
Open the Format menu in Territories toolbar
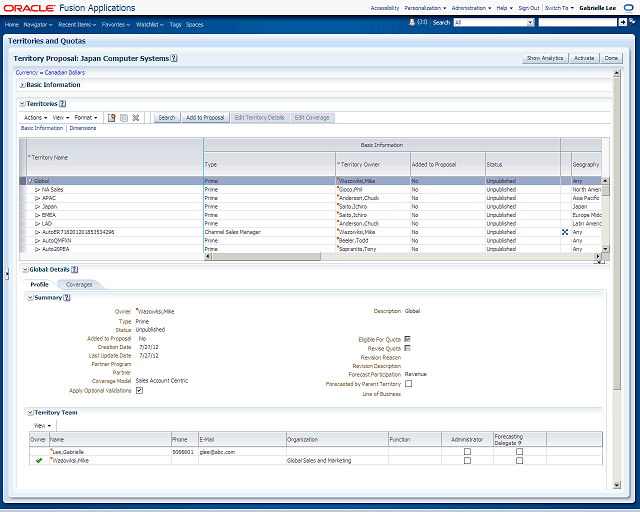click(x=86, y=118)
